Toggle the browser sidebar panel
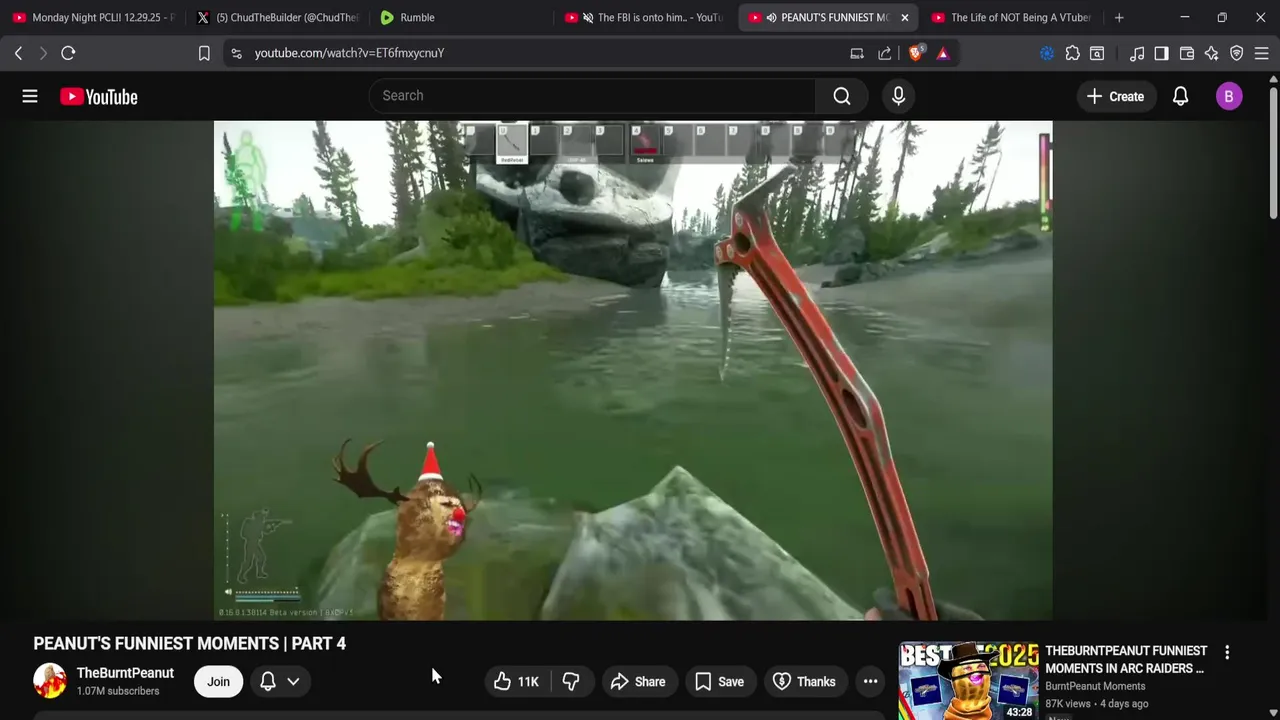Image resolution: width=1280 pixels, height=720 pixels. click(1161, 53)
